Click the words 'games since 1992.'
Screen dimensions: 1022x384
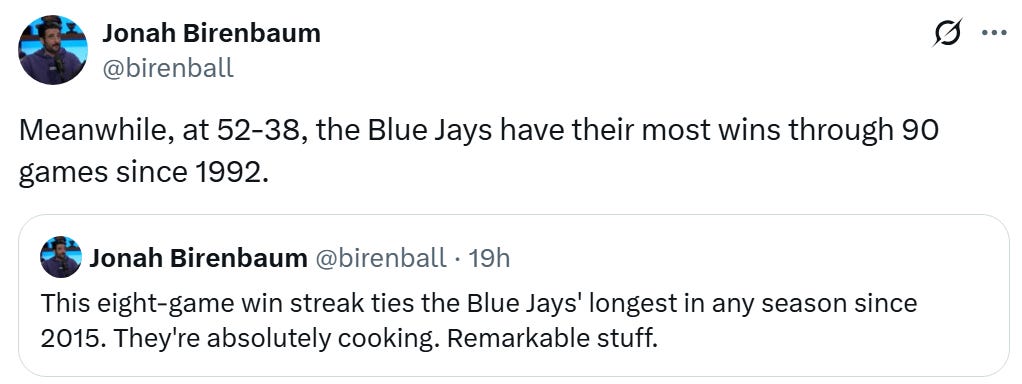(x=143, y=174)
